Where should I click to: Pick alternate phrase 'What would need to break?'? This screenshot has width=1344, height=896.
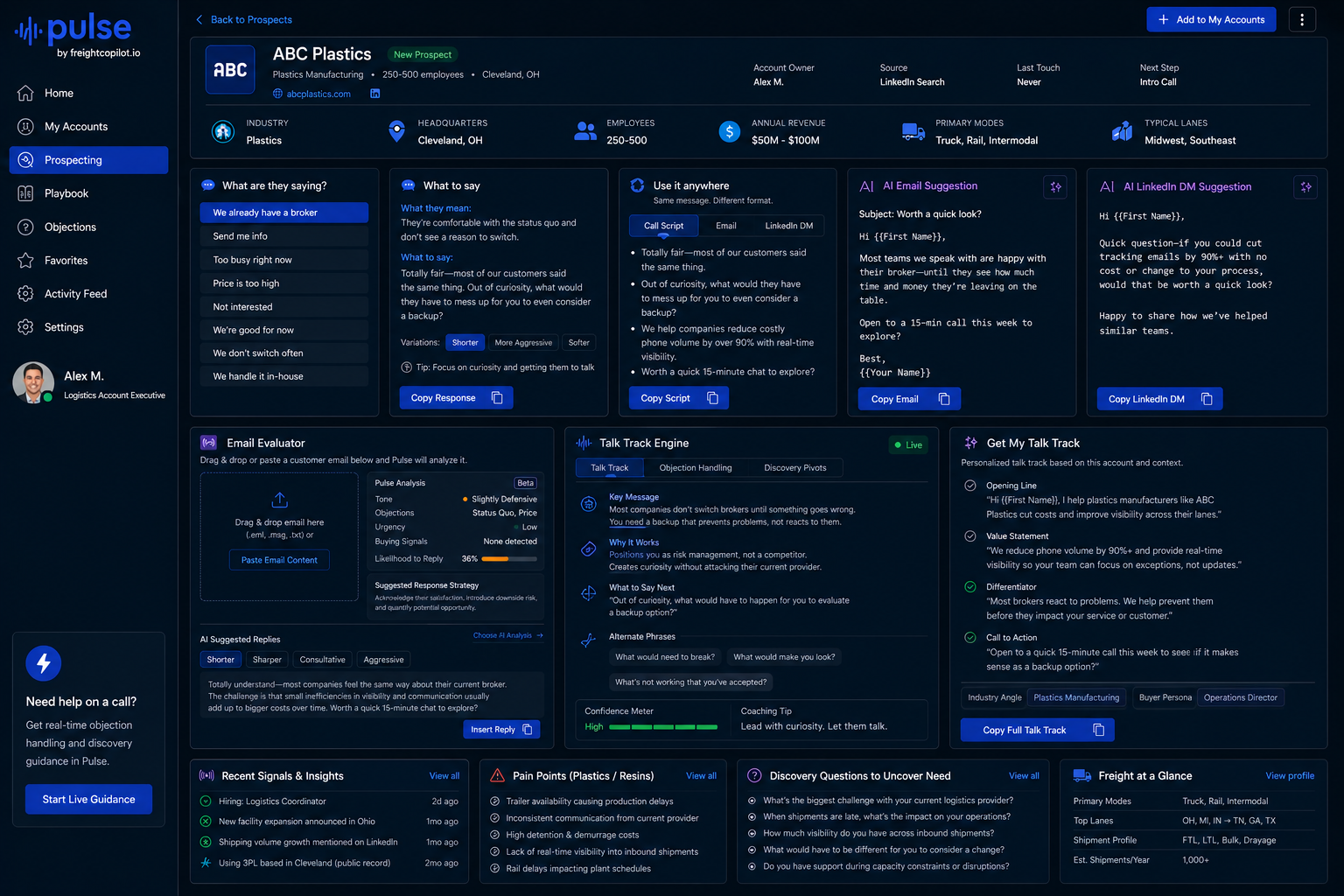(665, 657)
